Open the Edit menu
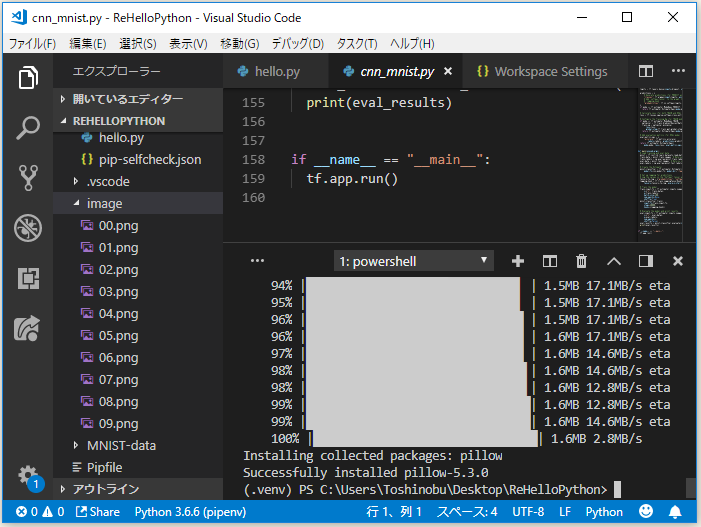The height and width of the screenshot is (527, 701). 88,43
